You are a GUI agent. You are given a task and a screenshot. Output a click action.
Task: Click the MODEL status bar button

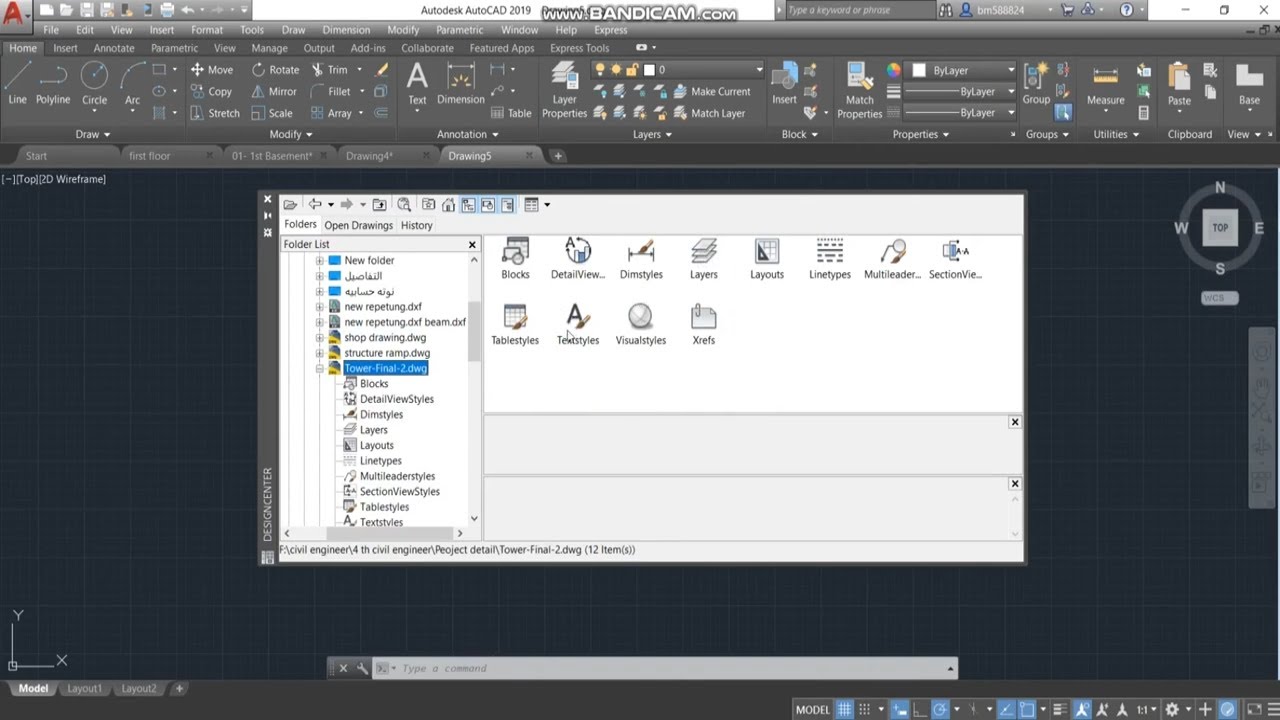click(812, 709)
